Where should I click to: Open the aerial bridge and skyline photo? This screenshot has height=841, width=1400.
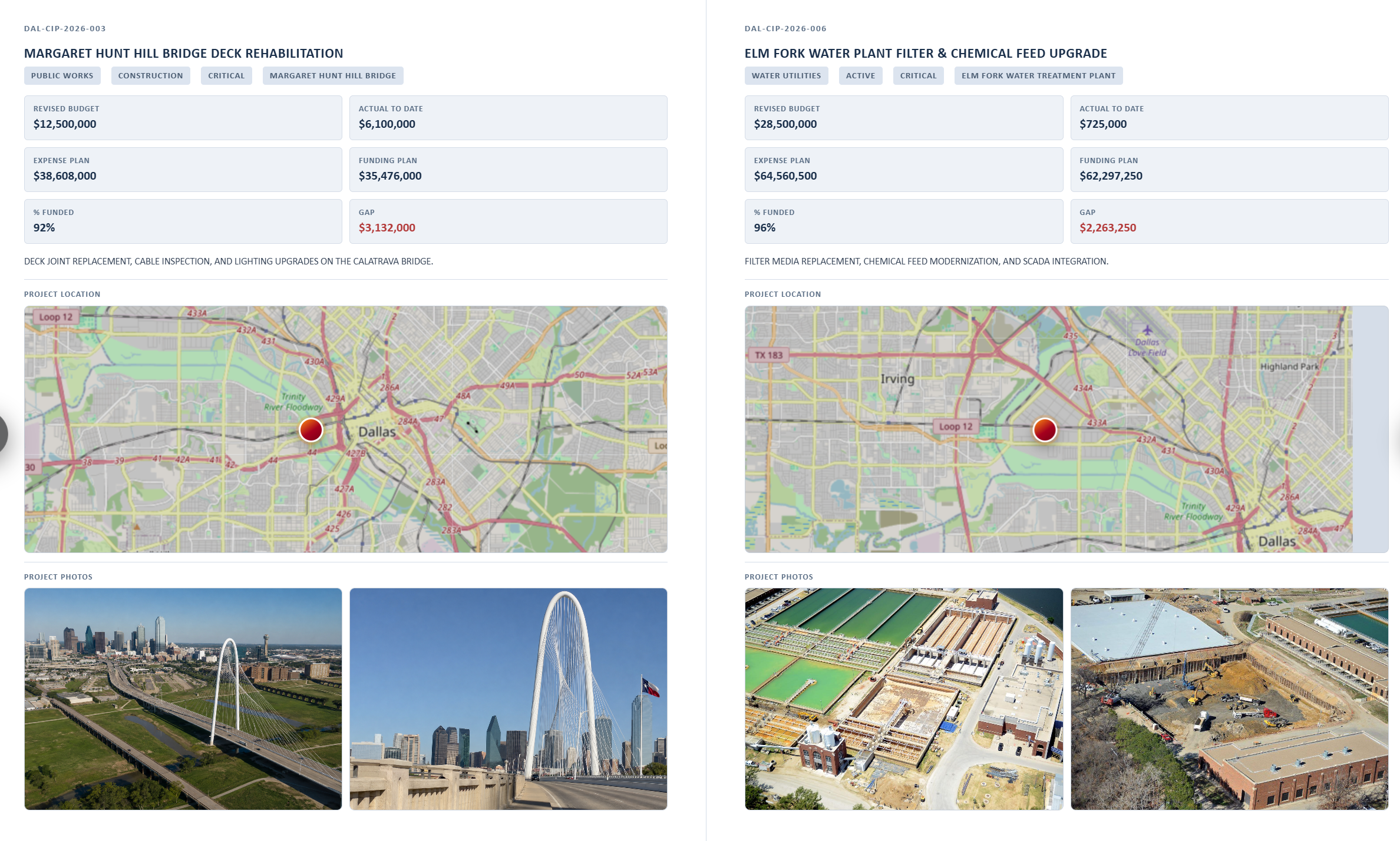pos(183,698)
